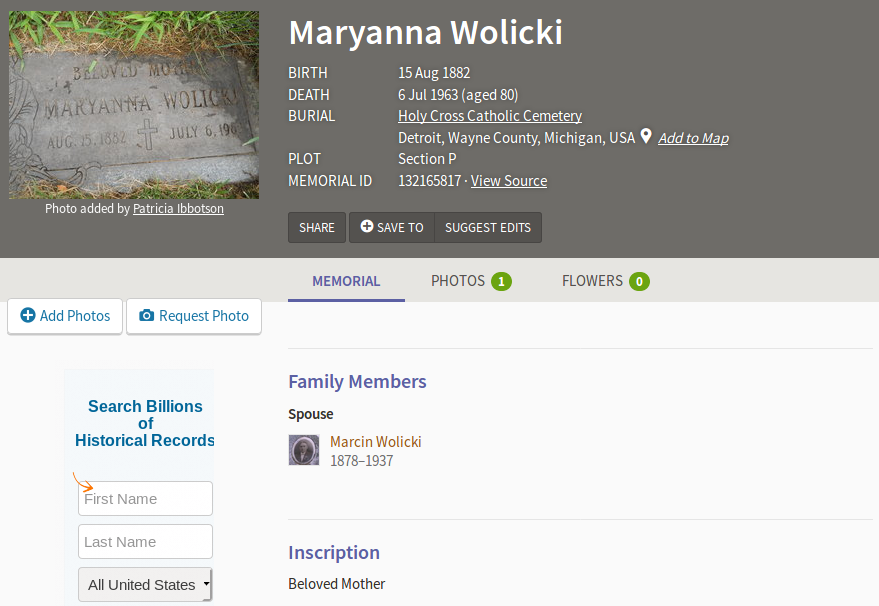Switch to the Memorial tab
Image resolution: width=879 pixels, height=606 pixels.
click(x=346, y=281)
